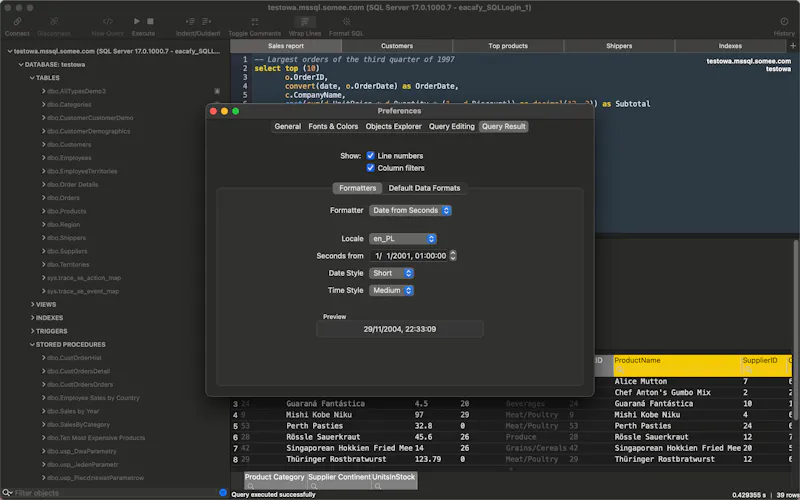This screenshot has height=500, width=800.
Task: Open the Shippers query tab
Action: coord(619,46)
